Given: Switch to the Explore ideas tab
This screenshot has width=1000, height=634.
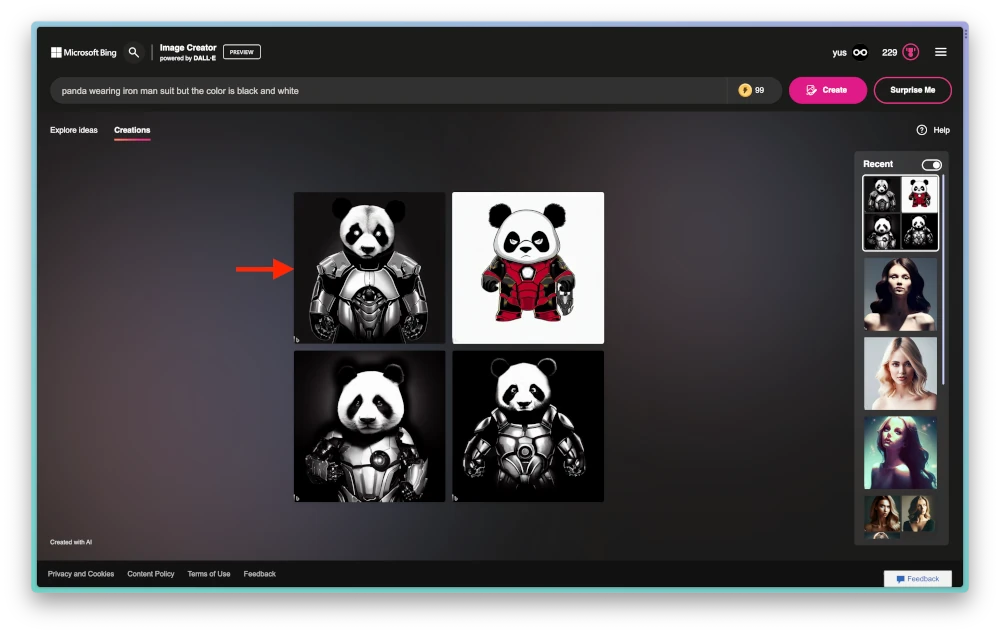Looking at the screenshot, I should [x=73, y=130].
